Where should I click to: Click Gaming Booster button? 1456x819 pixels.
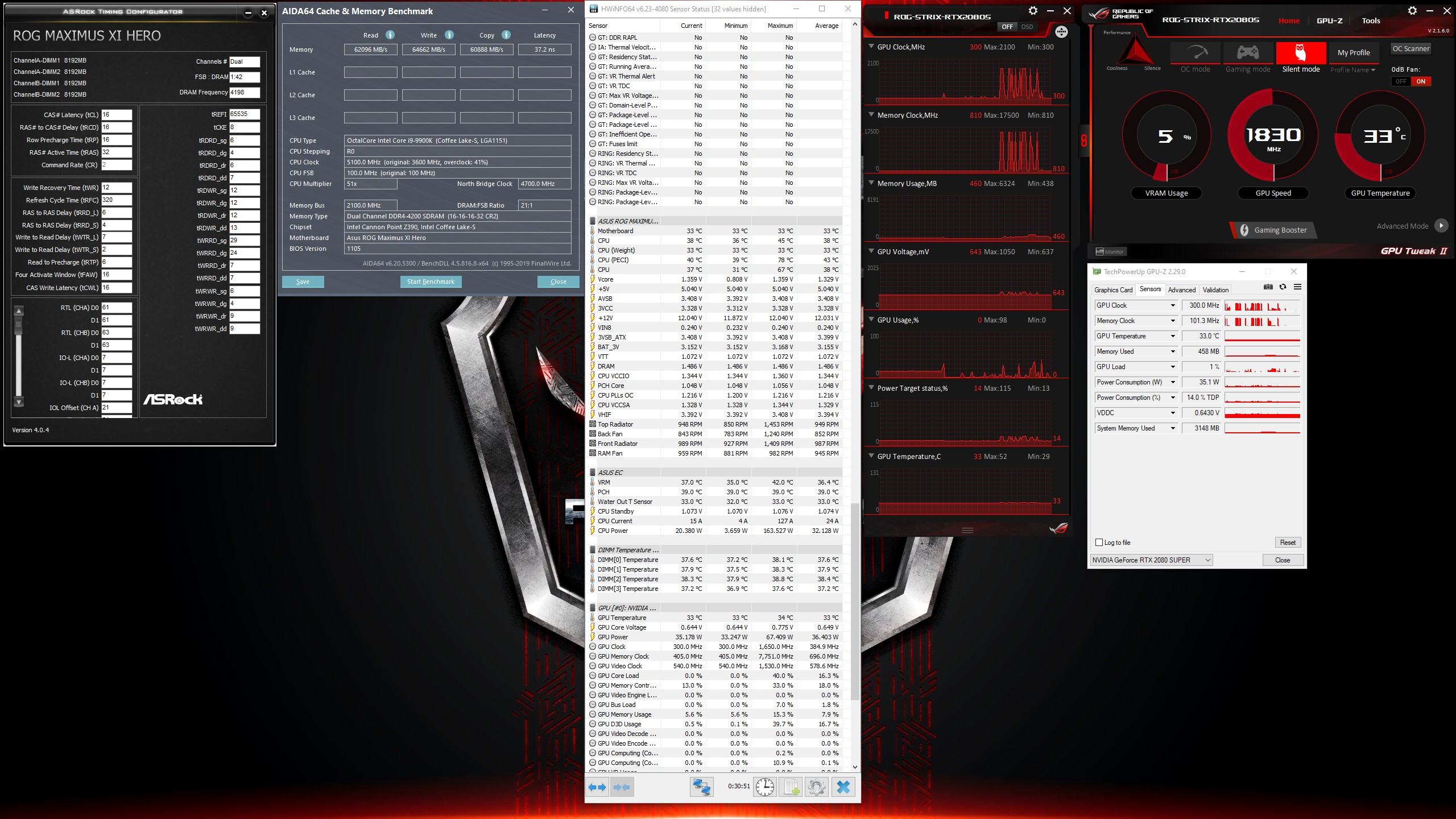coord(1273,230)
